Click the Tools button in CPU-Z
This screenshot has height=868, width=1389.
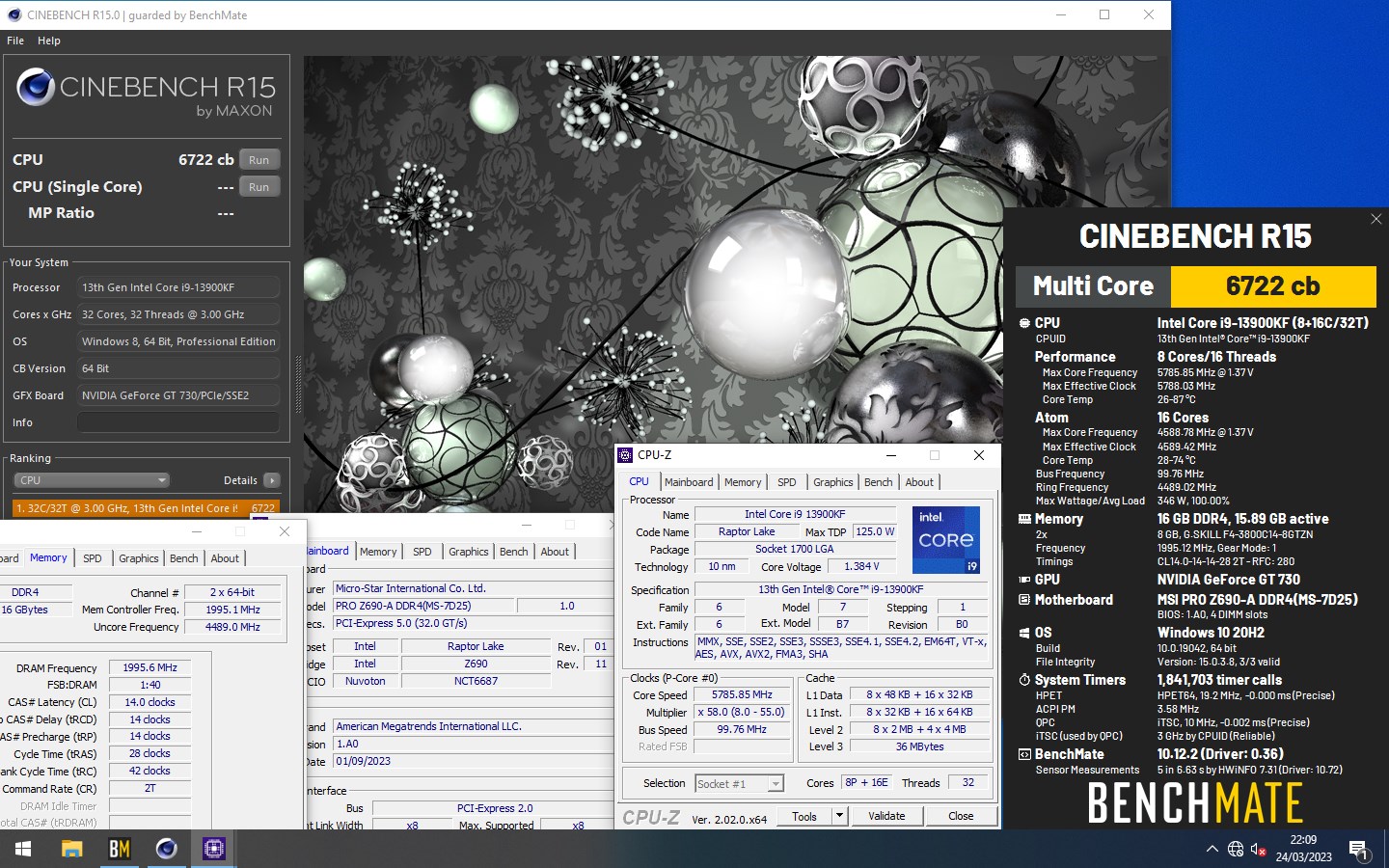pyautogui.click(x=804, y=816)
